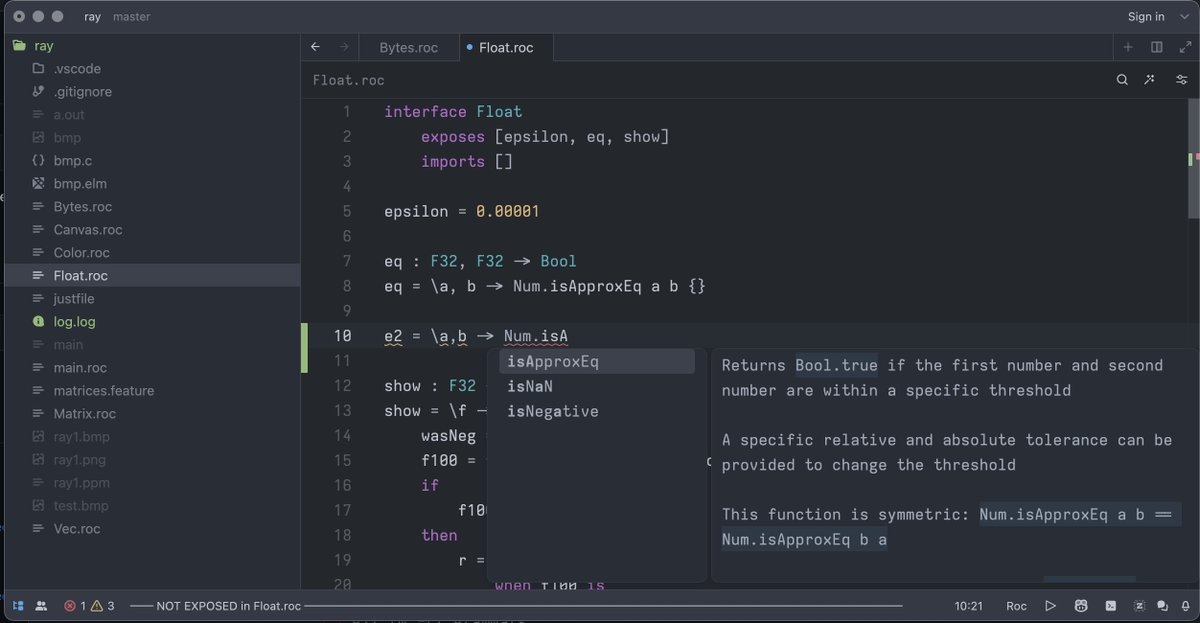Click line number 10 in the gutter
The height and width of the screenshot is (623, 1200).
[342, 336]
